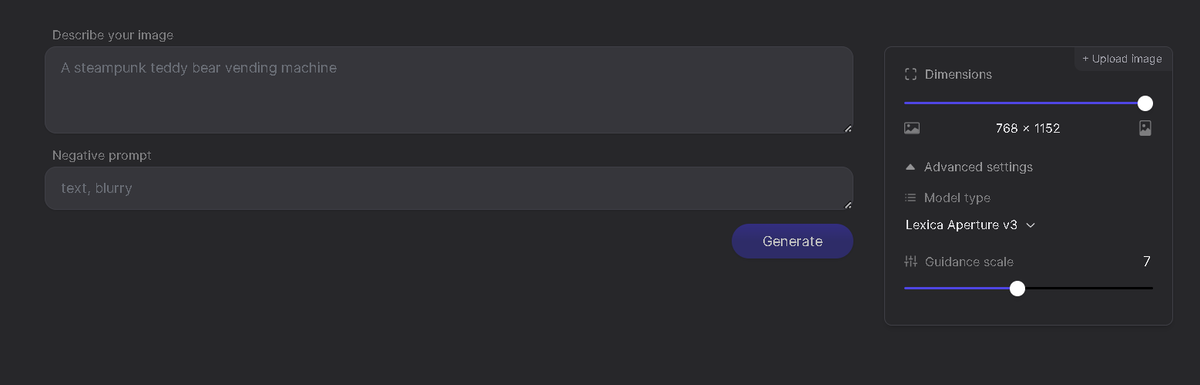Image resolution: width=1200 pixels, height=385 pixels.
Task: Open the Lexica Aperture v3 model dropdown
Action: point(970,225)
